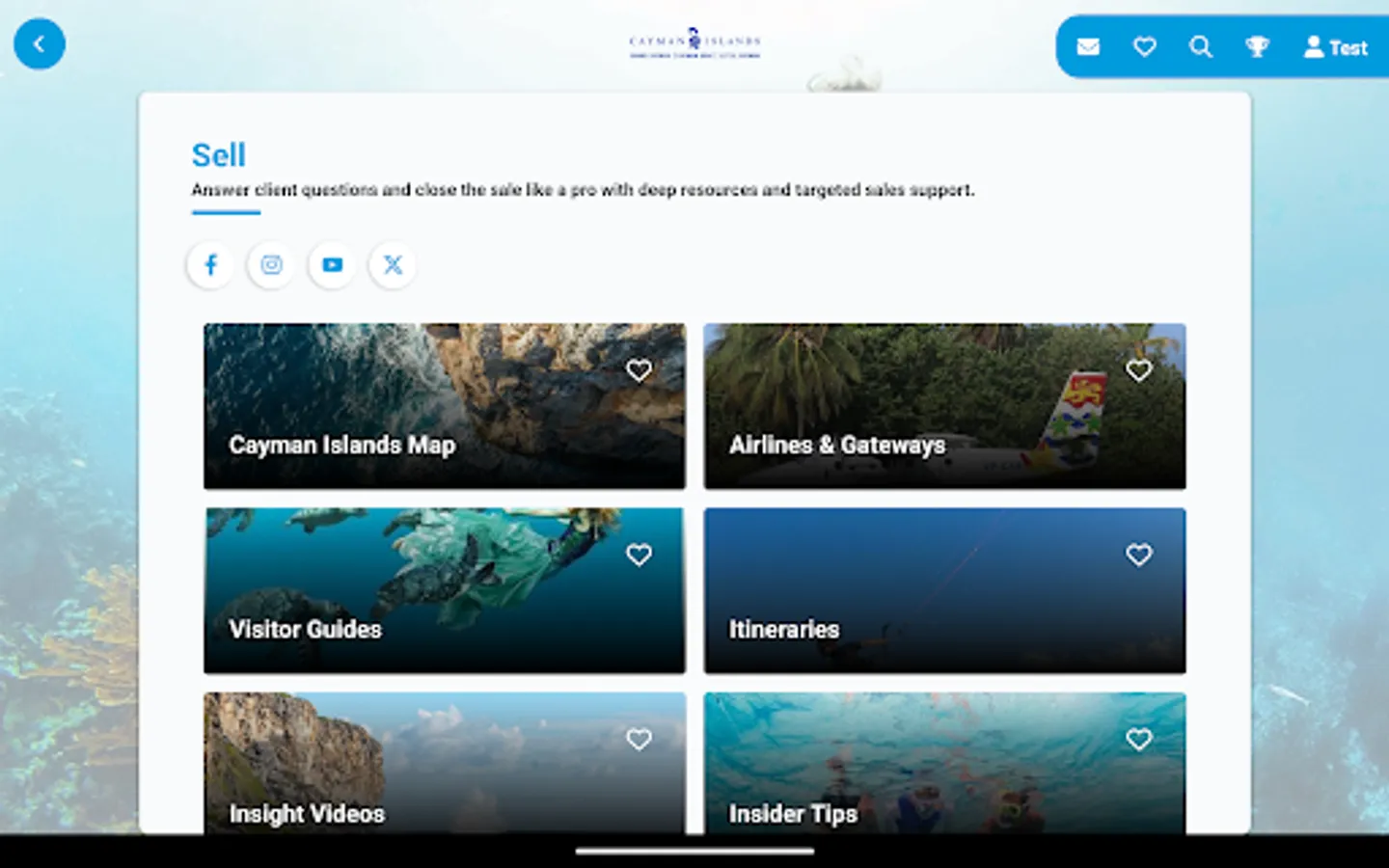The height and width of the screenshot is (868, 1389).
Task: Favorite the Insight Videos card
Action: point(639,740)
